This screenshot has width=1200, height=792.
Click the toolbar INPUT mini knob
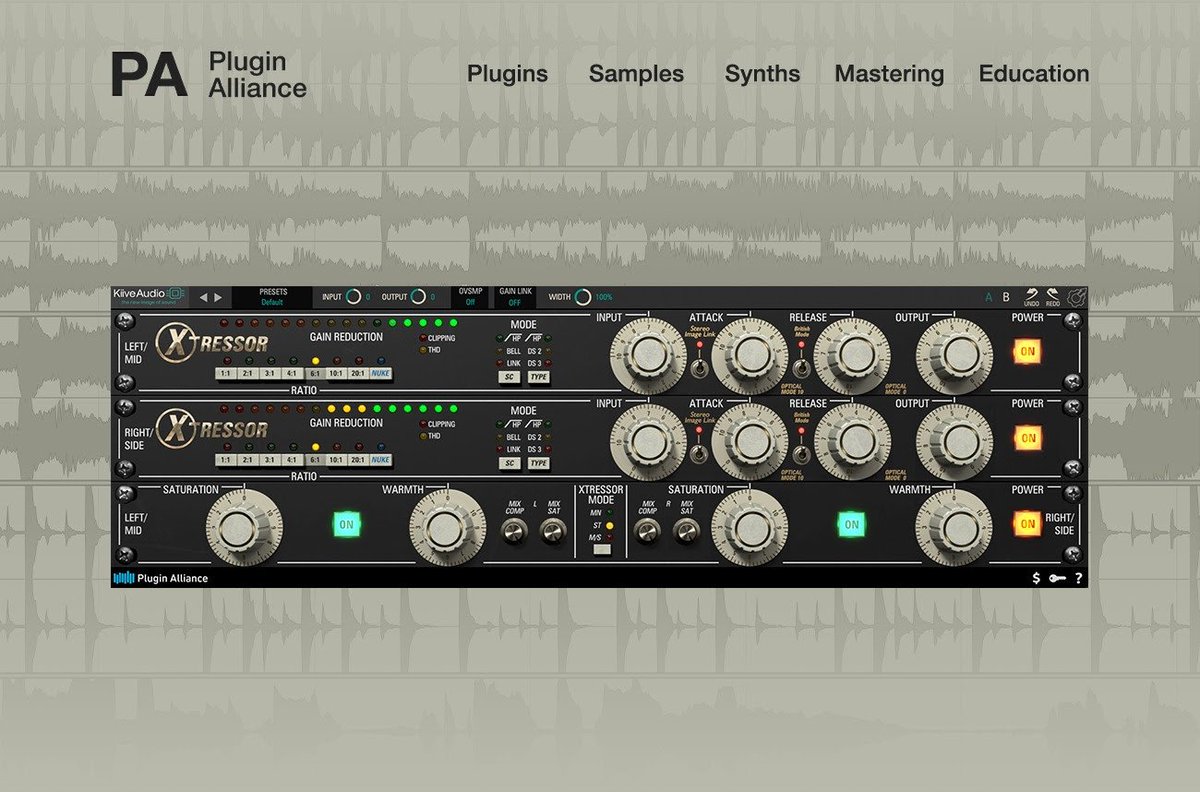(354, 297)
